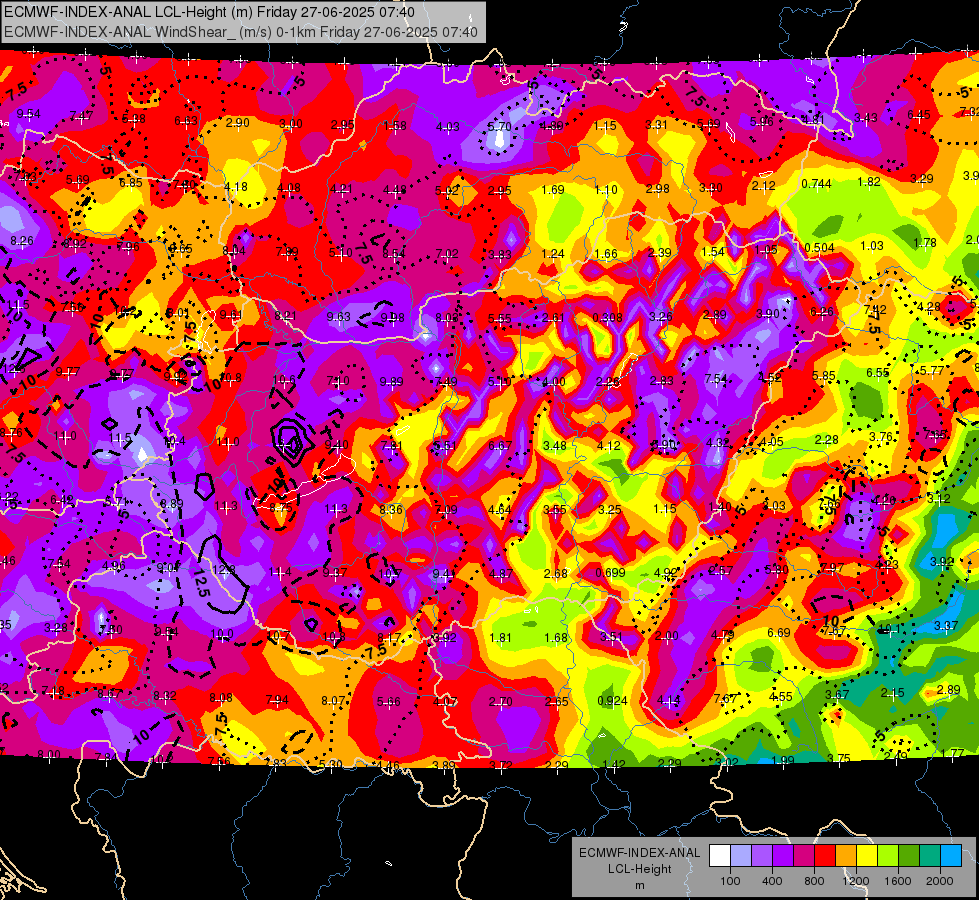Image resolution: width=979 pixels, height=900 pixels.
Task: Click the map value 1.81
Action: (x=501, y=638)
